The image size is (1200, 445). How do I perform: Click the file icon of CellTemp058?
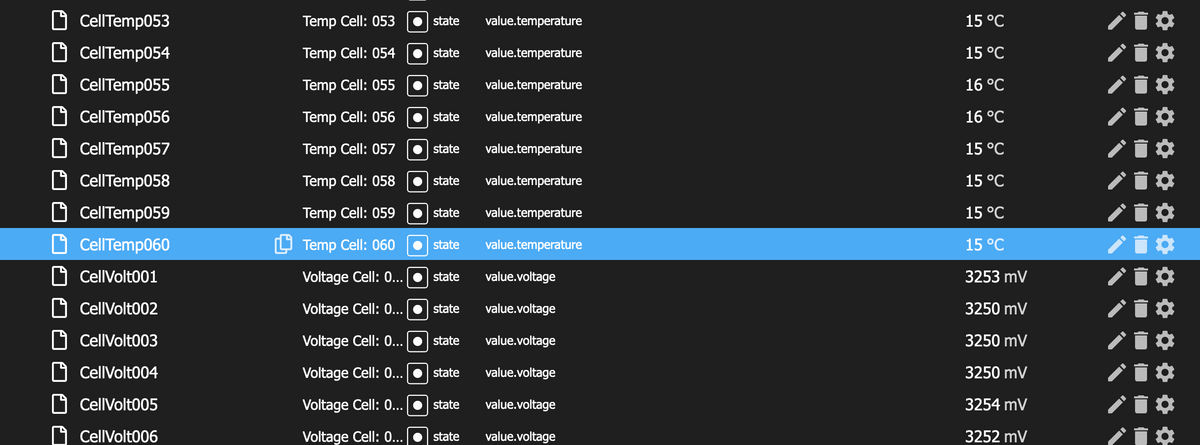(59, 181)
